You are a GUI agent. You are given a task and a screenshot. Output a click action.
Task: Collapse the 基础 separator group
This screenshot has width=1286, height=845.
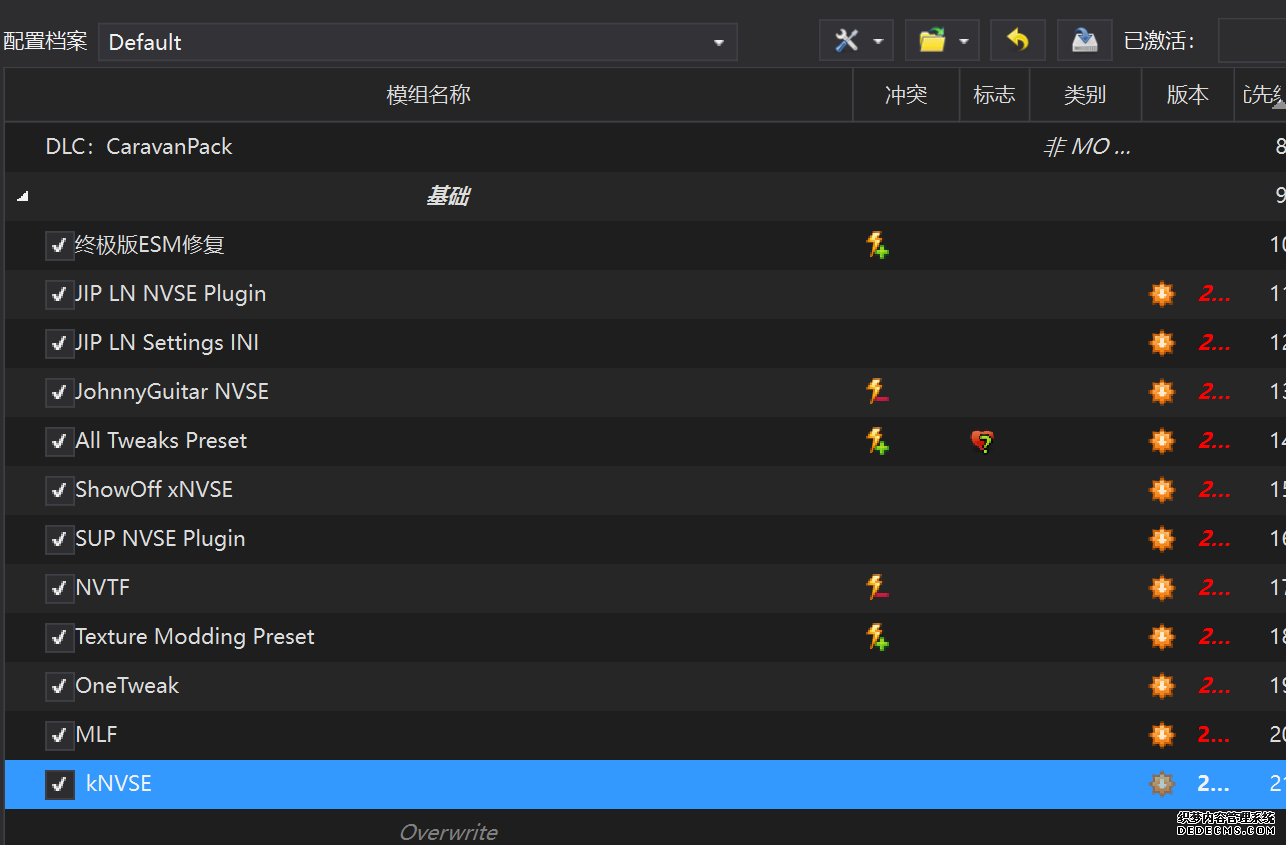tap(22, 197)
